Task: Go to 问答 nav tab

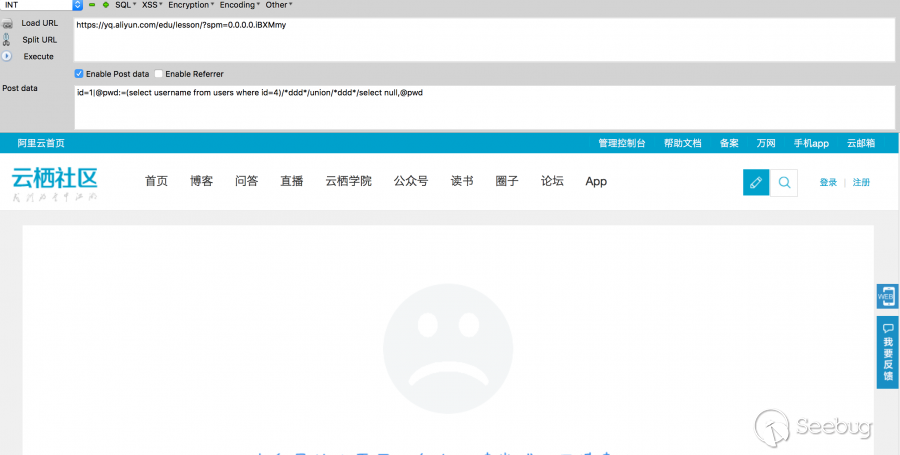Action: click(247, 181)
